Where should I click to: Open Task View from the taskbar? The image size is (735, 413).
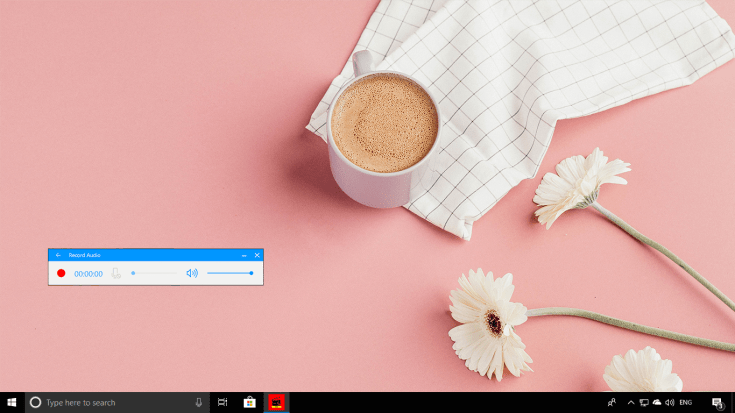(x=222, y=402)
